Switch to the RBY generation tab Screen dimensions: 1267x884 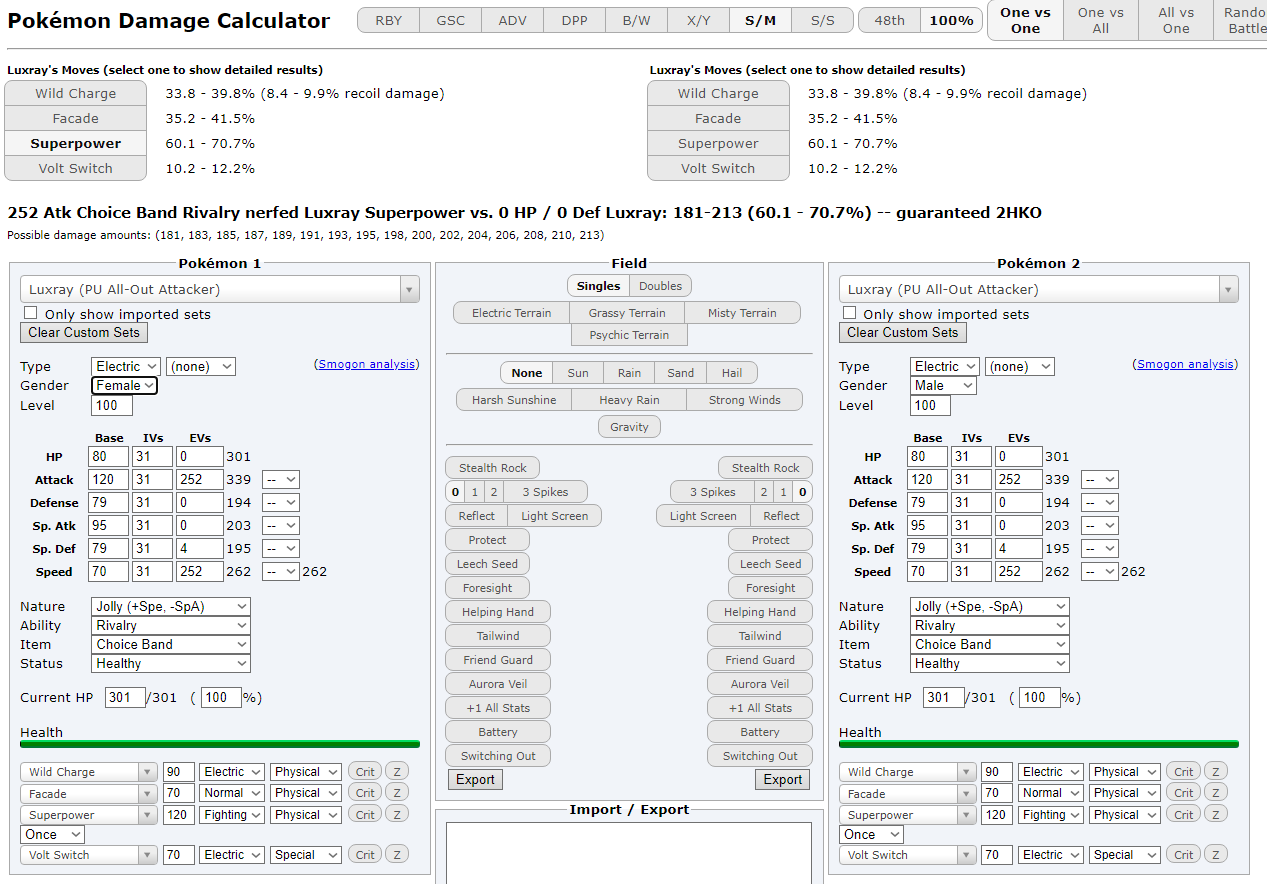click(389, 20)
